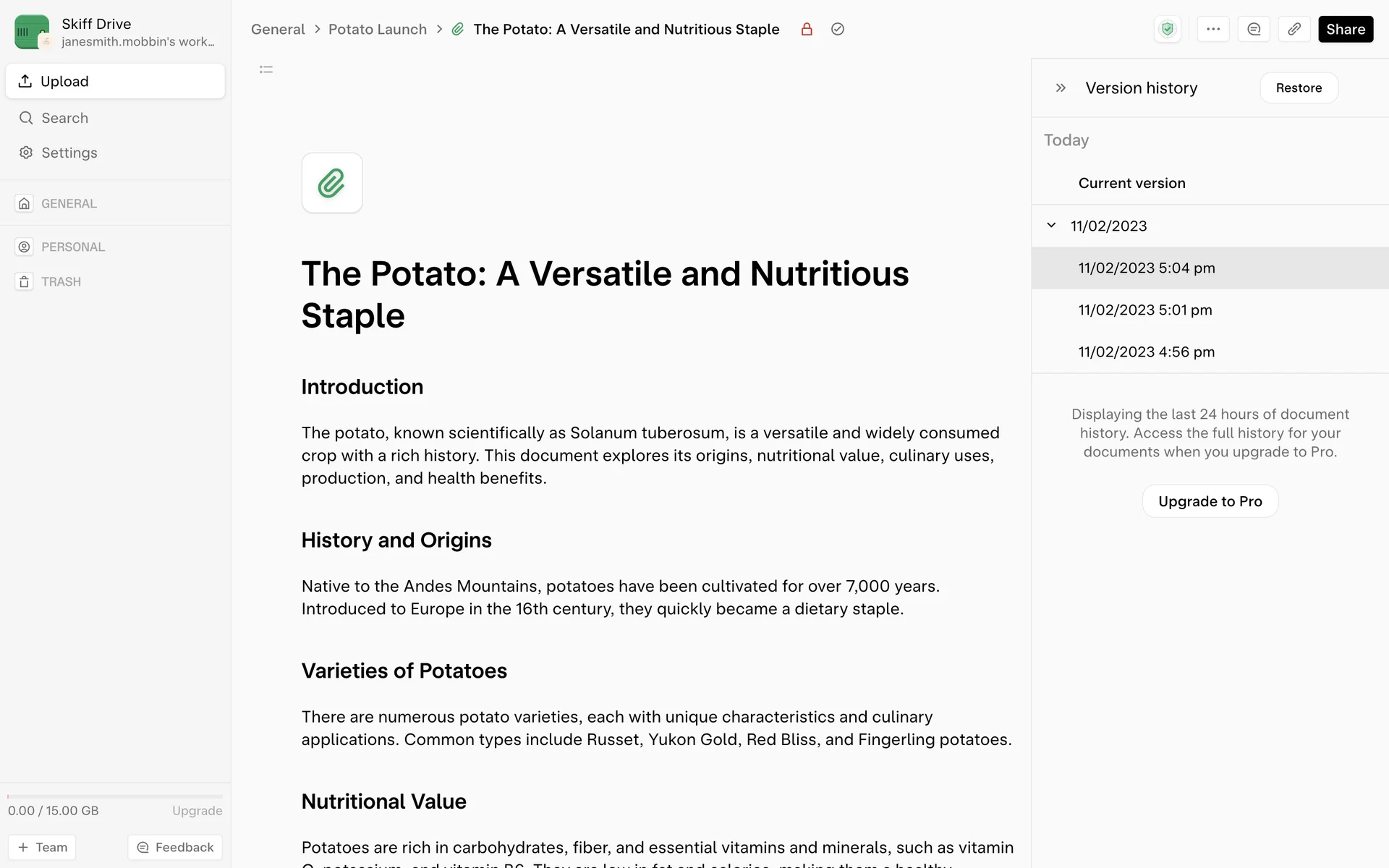The image size is (1389, 868).
Task: Click the copy link chain icon
Action: pos(1294,29)
